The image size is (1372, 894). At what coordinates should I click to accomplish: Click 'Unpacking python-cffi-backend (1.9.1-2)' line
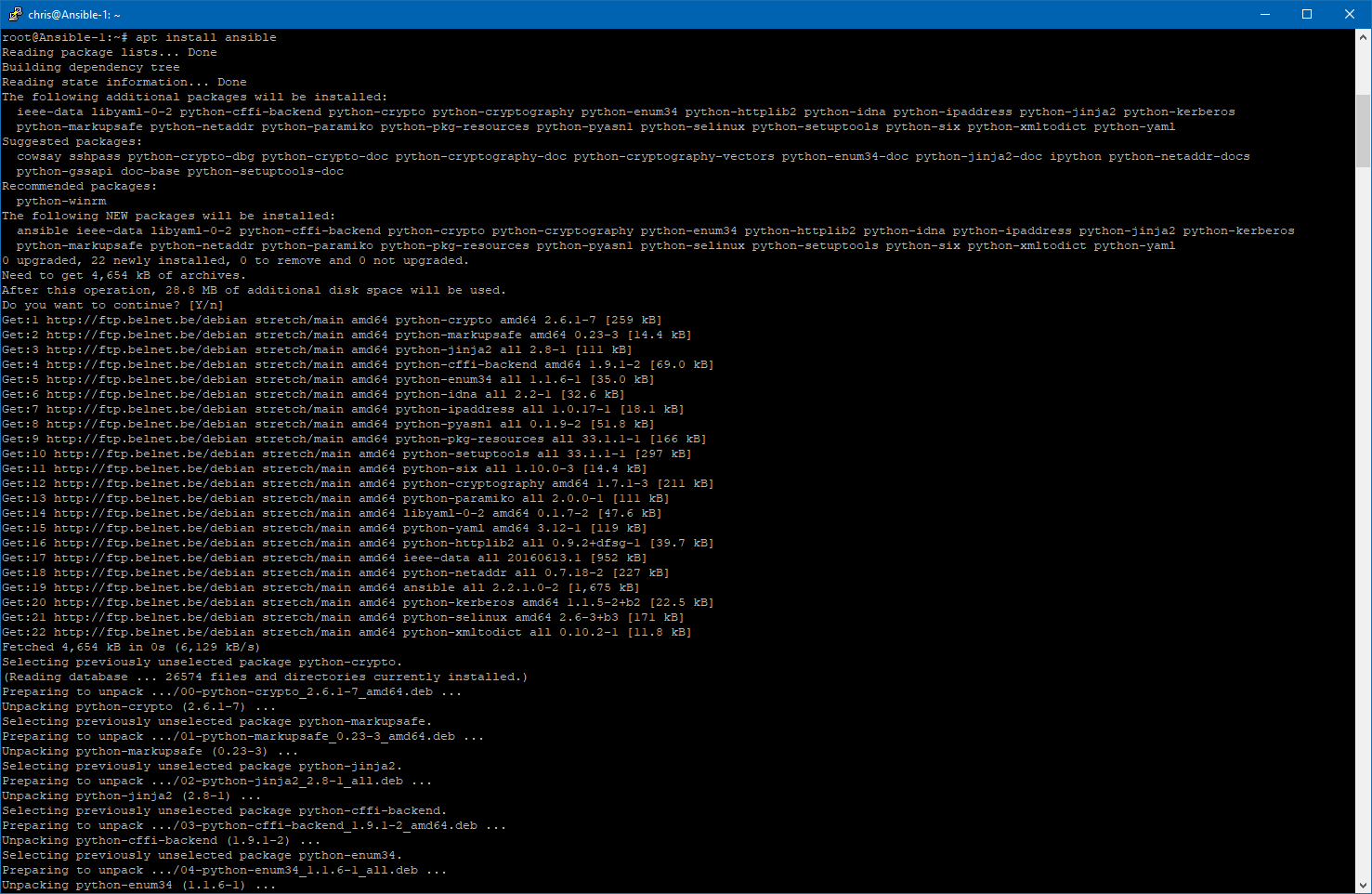(162, 840)
